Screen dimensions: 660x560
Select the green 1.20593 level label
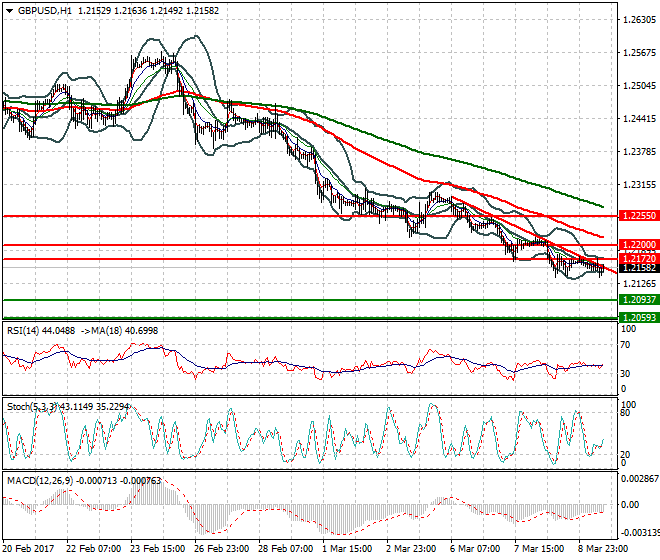pyautogui.click(x=639, y=317)
